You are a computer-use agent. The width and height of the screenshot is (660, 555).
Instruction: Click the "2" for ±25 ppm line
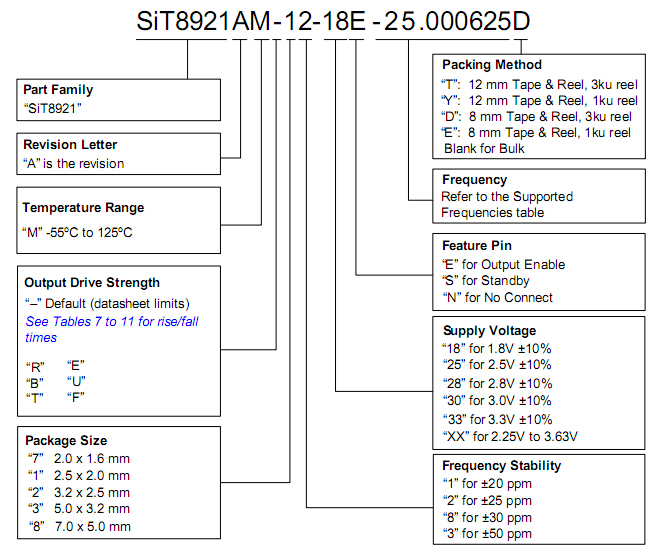(487, 500)
